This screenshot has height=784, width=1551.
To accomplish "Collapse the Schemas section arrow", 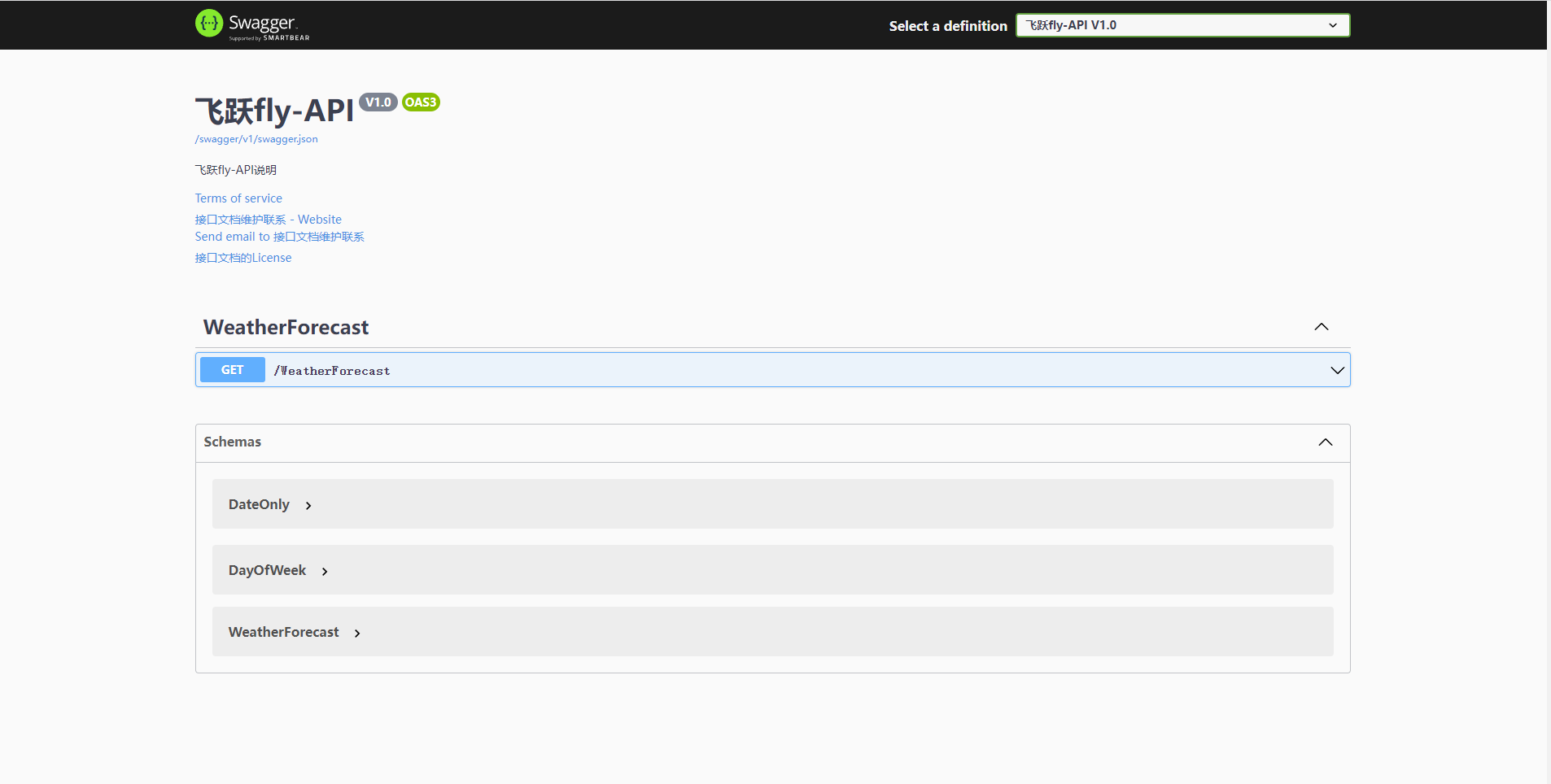I will (x=1326, y=442).
